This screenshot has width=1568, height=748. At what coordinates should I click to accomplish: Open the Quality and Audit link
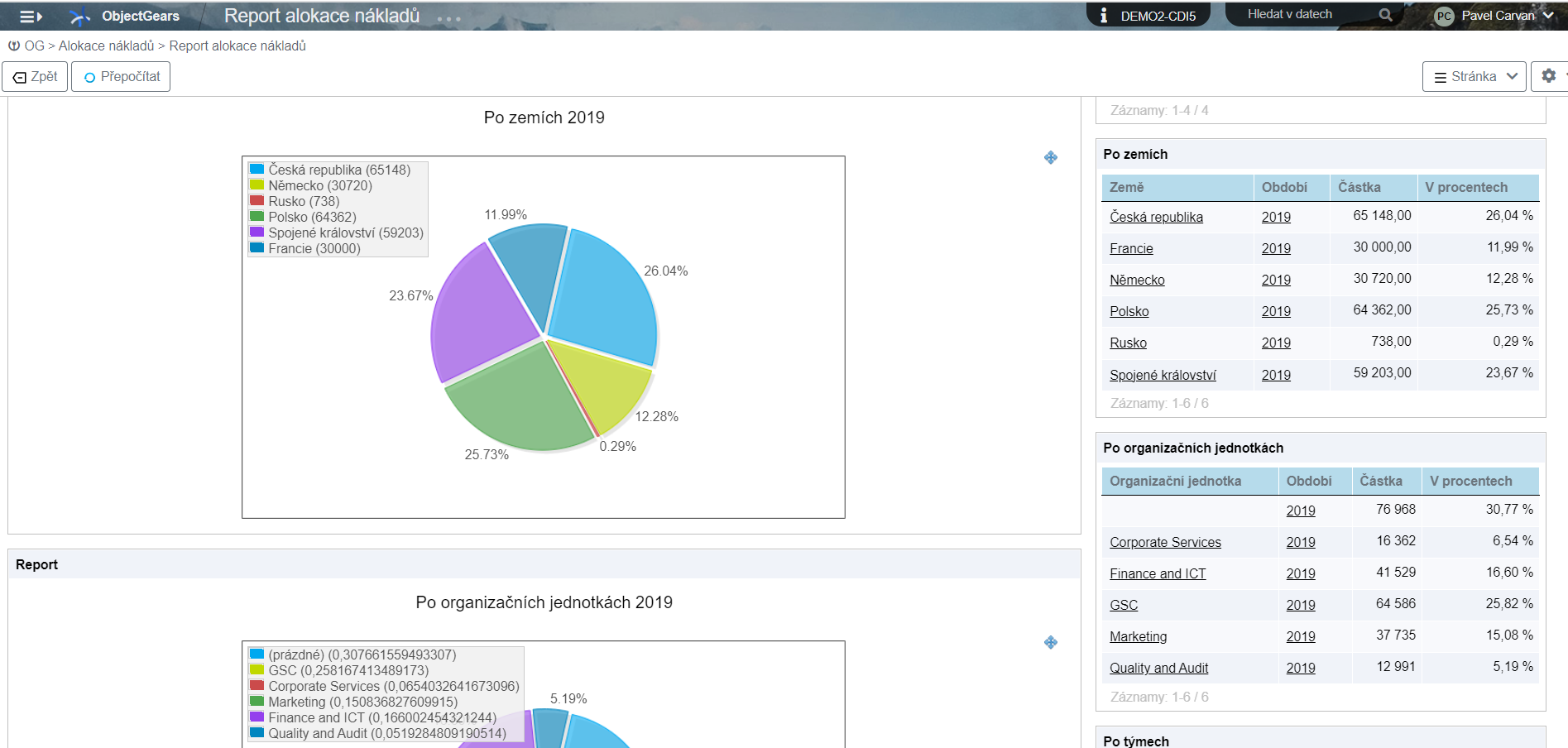pyautogui.click(x=1158, y=668)
